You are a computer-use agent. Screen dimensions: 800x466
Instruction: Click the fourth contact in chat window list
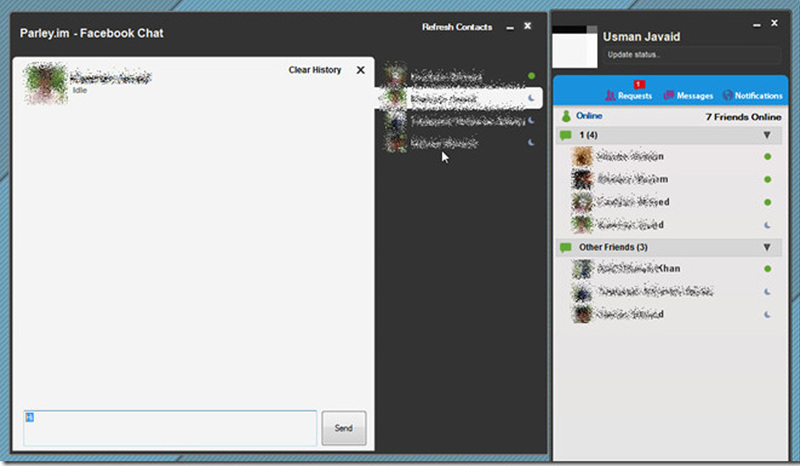(x=459, y=143)
